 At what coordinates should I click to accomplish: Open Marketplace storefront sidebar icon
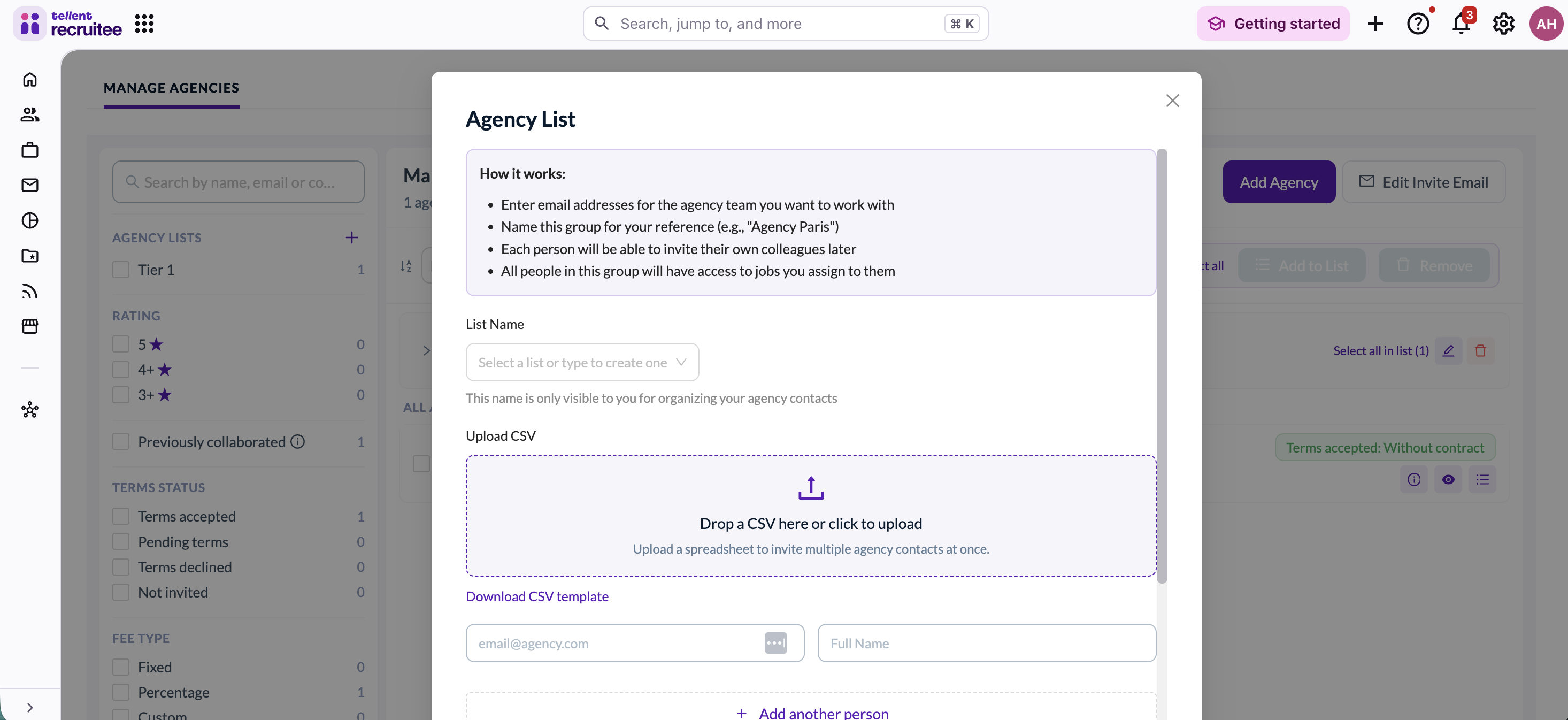[30, 326]
